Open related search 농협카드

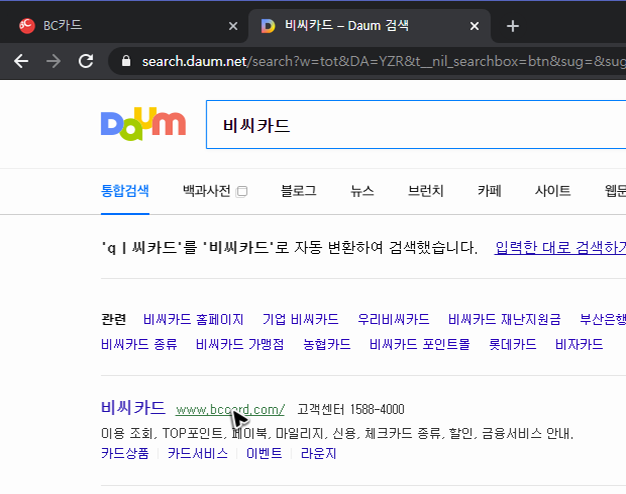click(x=327, y=344)
